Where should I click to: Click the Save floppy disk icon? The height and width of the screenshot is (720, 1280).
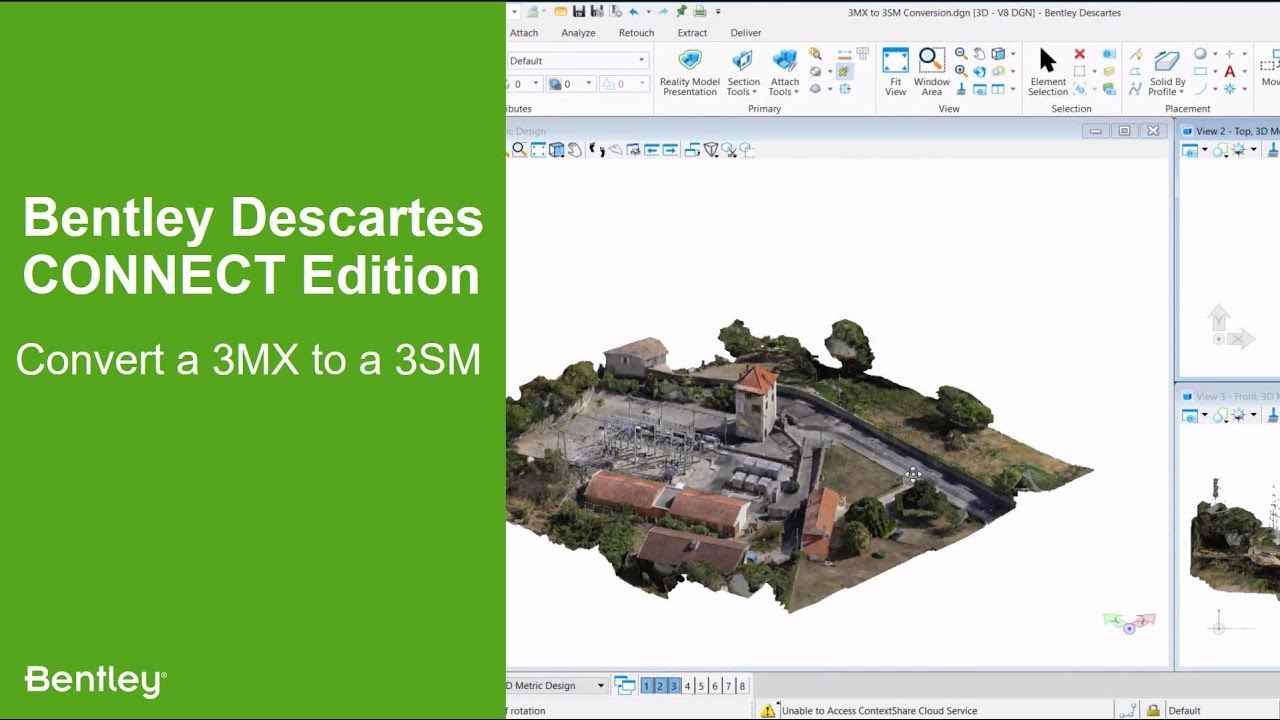[579, 12]
